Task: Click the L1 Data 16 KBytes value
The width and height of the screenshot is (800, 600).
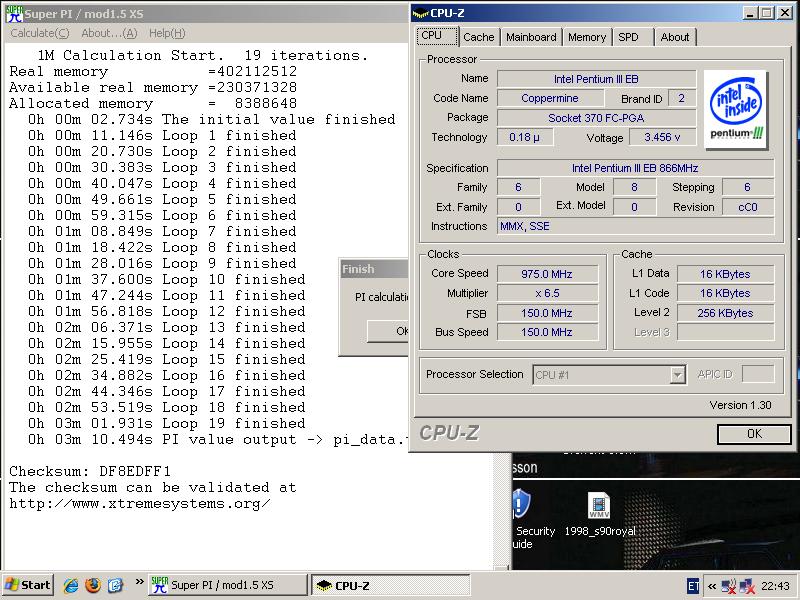Action: point(725,274)
